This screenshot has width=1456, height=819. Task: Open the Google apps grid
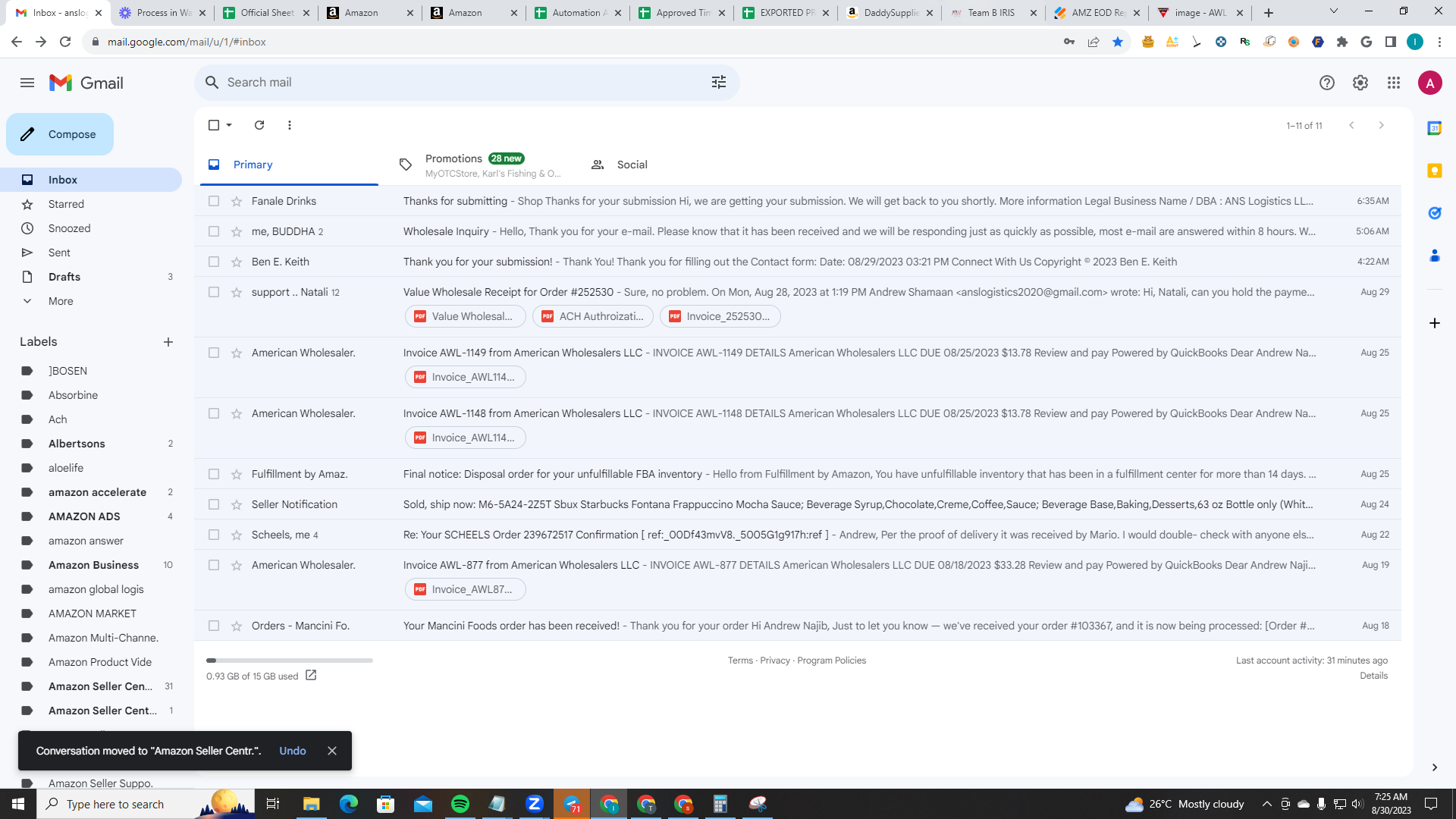point(1394,83)
